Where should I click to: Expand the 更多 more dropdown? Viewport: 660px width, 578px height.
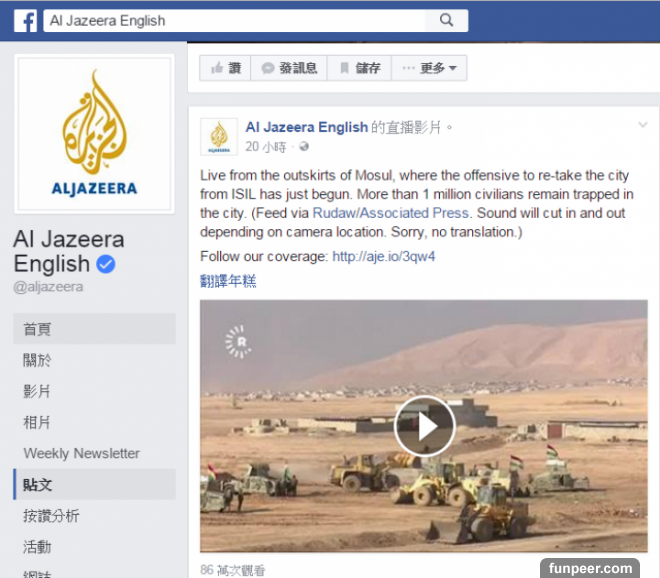(x=429, y=68)
